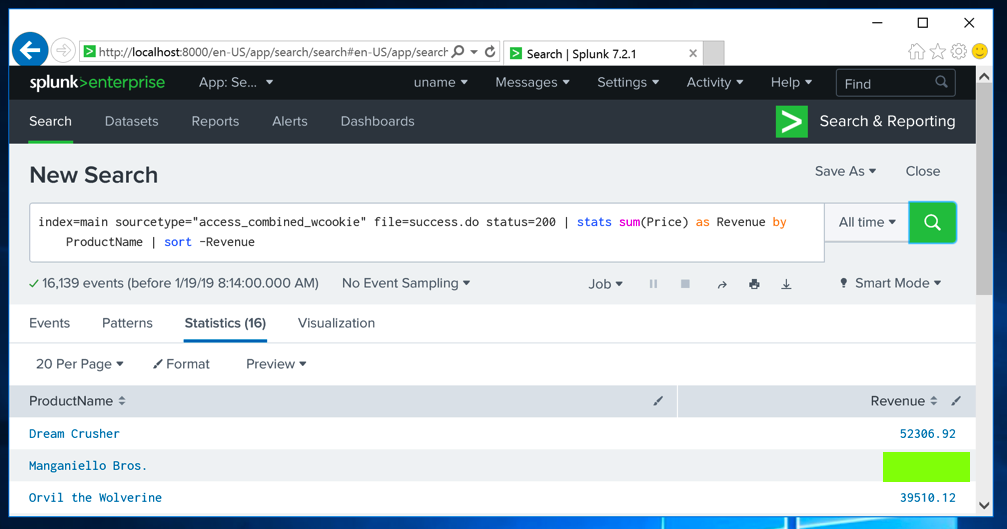1007x529 pixels.
Task: Open the browser home icon
Action: [x=916, y=51]
